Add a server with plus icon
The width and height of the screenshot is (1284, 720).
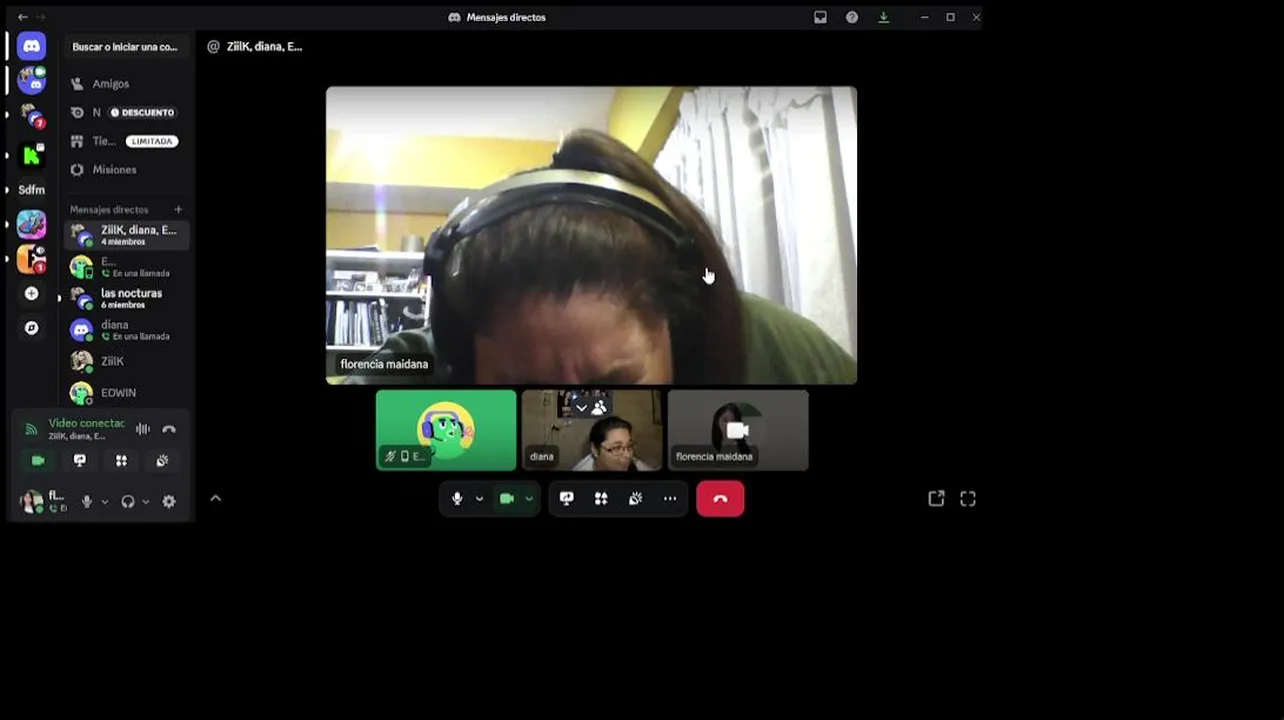tap(32, 293)
